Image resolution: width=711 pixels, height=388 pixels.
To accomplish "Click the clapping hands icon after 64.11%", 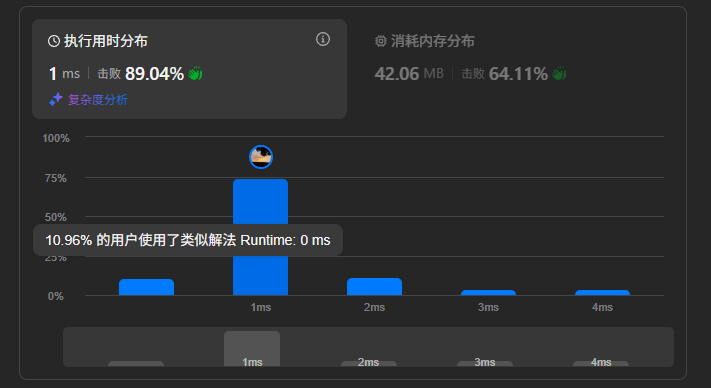I will [559, 73].
